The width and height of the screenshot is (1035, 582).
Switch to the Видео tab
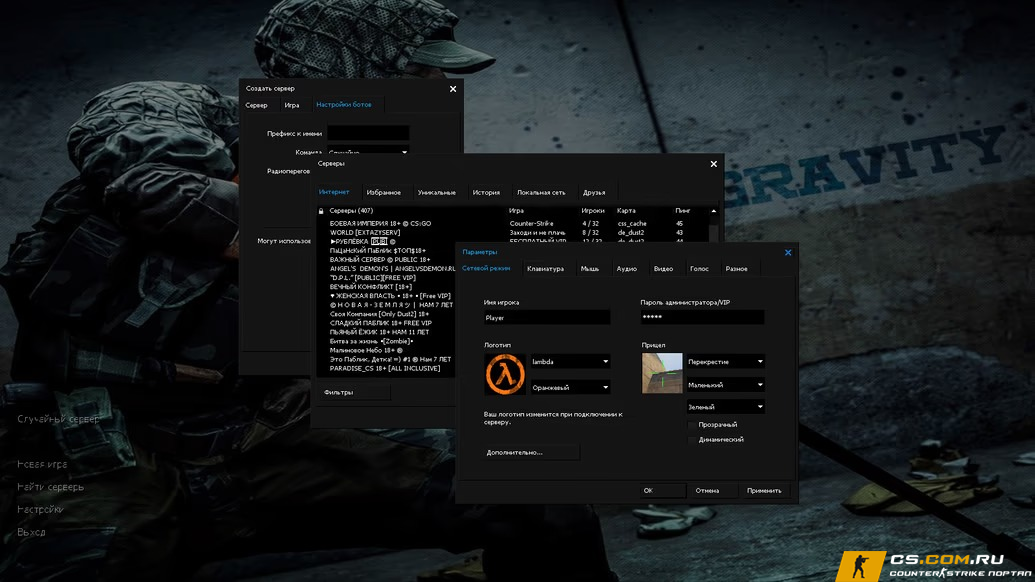click(663, 269)
